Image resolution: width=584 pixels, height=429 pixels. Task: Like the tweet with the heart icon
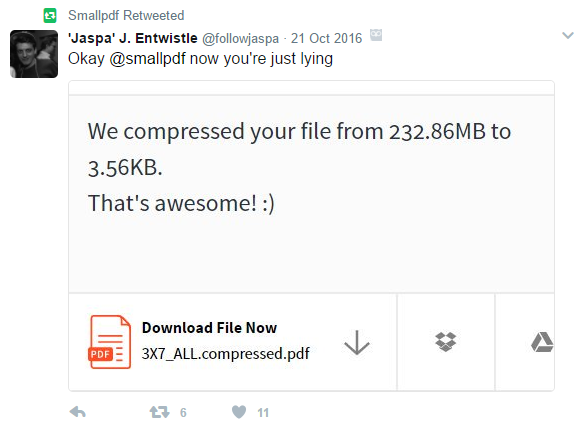tap(239, 412)
